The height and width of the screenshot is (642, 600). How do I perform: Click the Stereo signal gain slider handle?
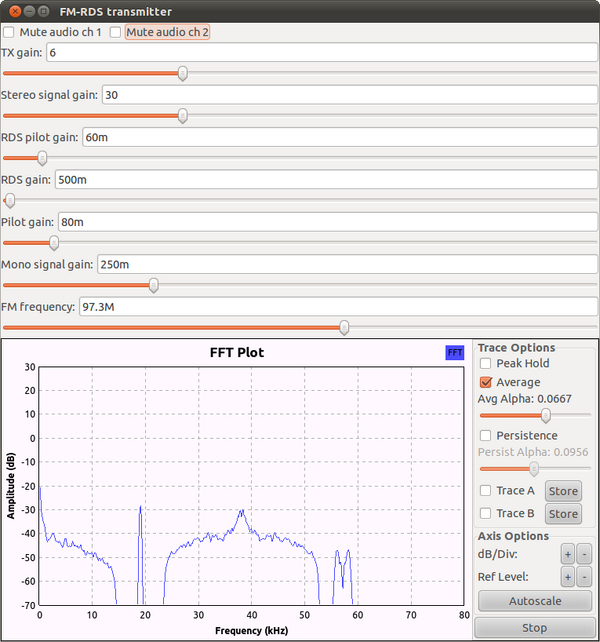pyautogui.click(x=183, y=115)
